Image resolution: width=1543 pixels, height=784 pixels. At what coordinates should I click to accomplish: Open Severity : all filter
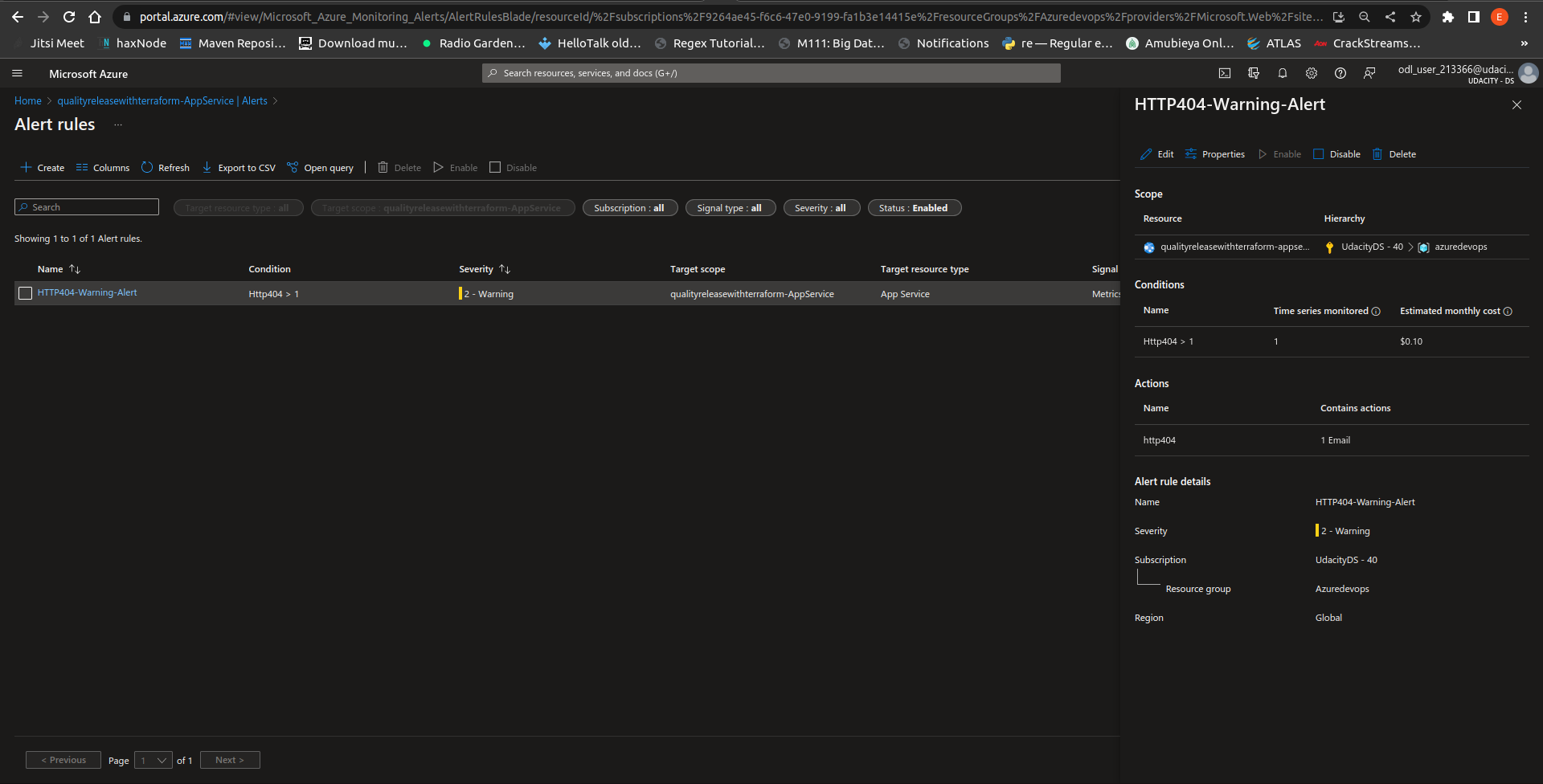821,208
